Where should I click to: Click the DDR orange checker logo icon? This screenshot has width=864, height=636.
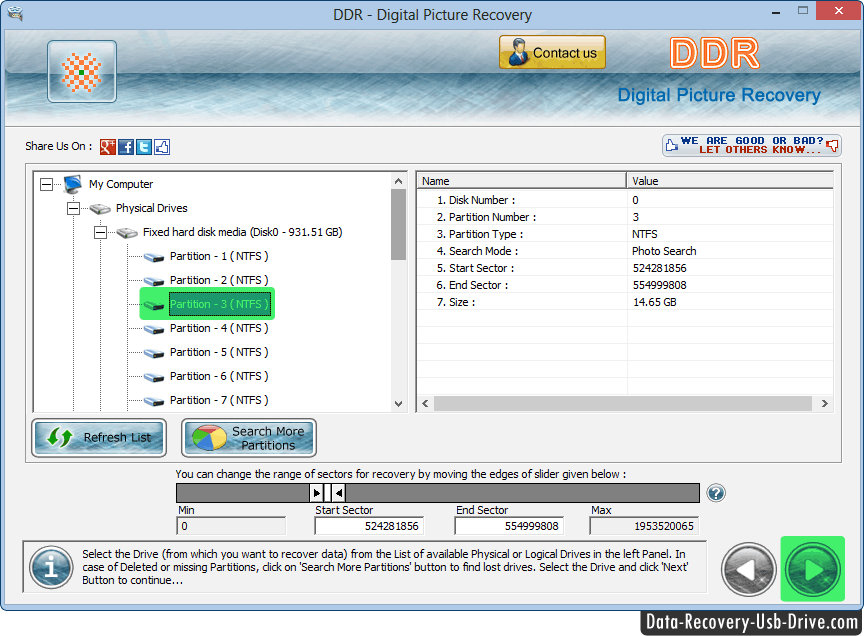pyautogui.click(x=82, y=72)
